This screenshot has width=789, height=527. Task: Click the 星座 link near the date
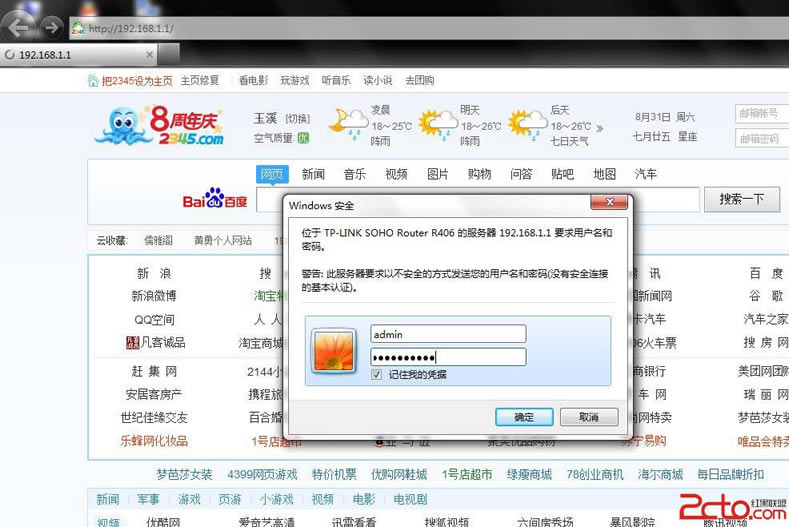687,136
